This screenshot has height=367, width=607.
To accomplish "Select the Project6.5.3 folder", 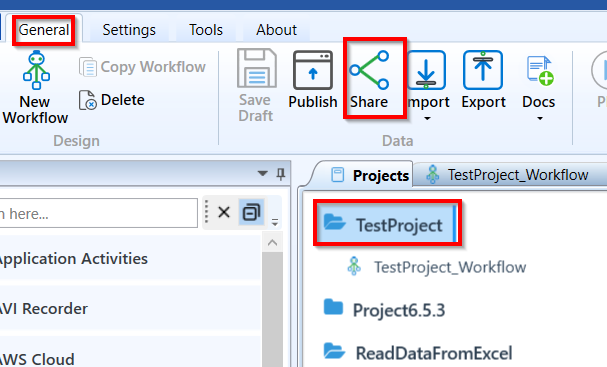I will [x=399, y=310].
